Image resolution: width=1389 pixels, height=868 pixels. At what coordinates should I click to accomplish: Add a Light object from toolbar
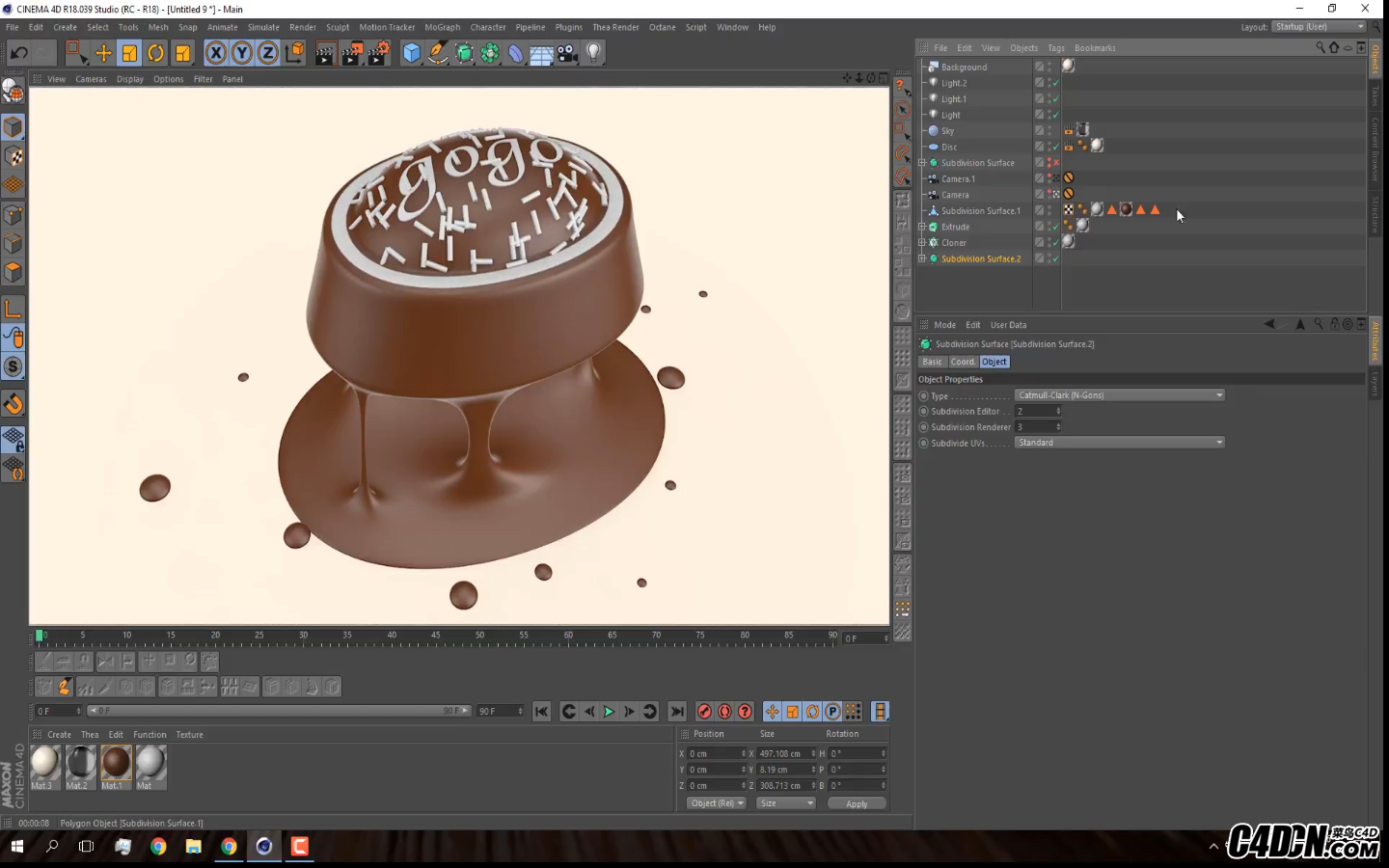coord(594,53)
